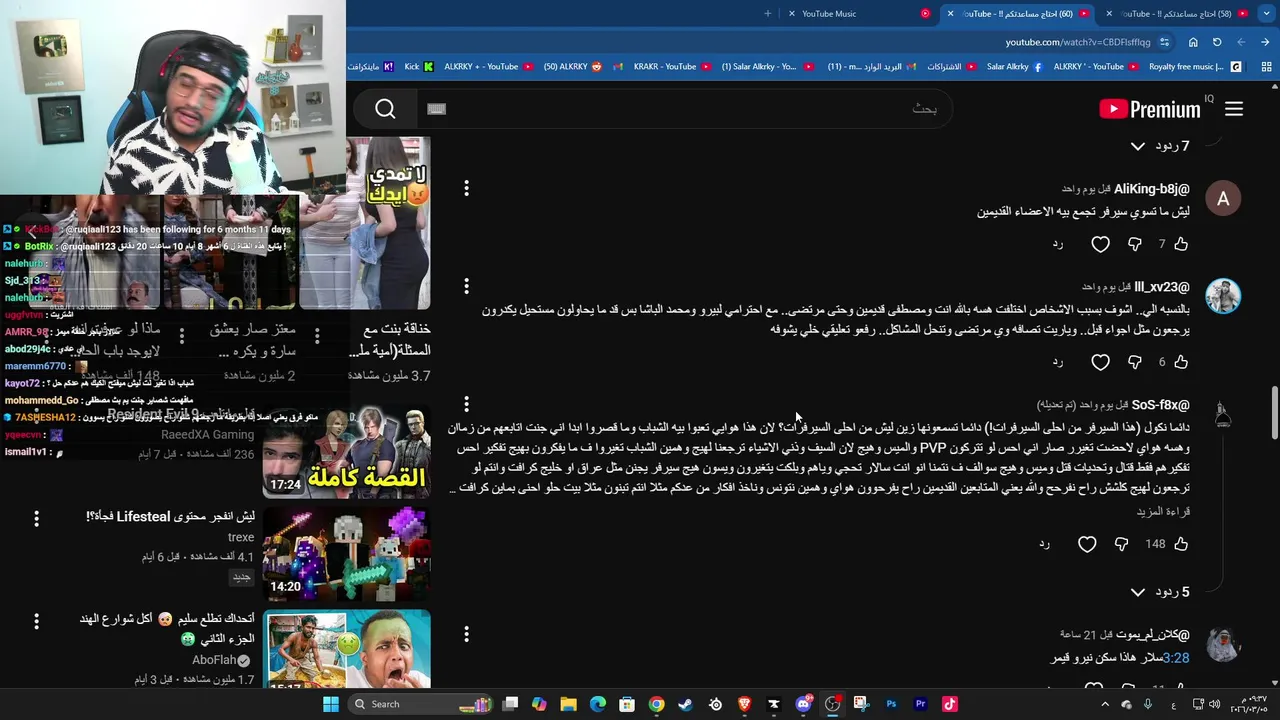Like the III_xv23 comment
Viewport: 1280px width, 720px height.
point(1181,362)
